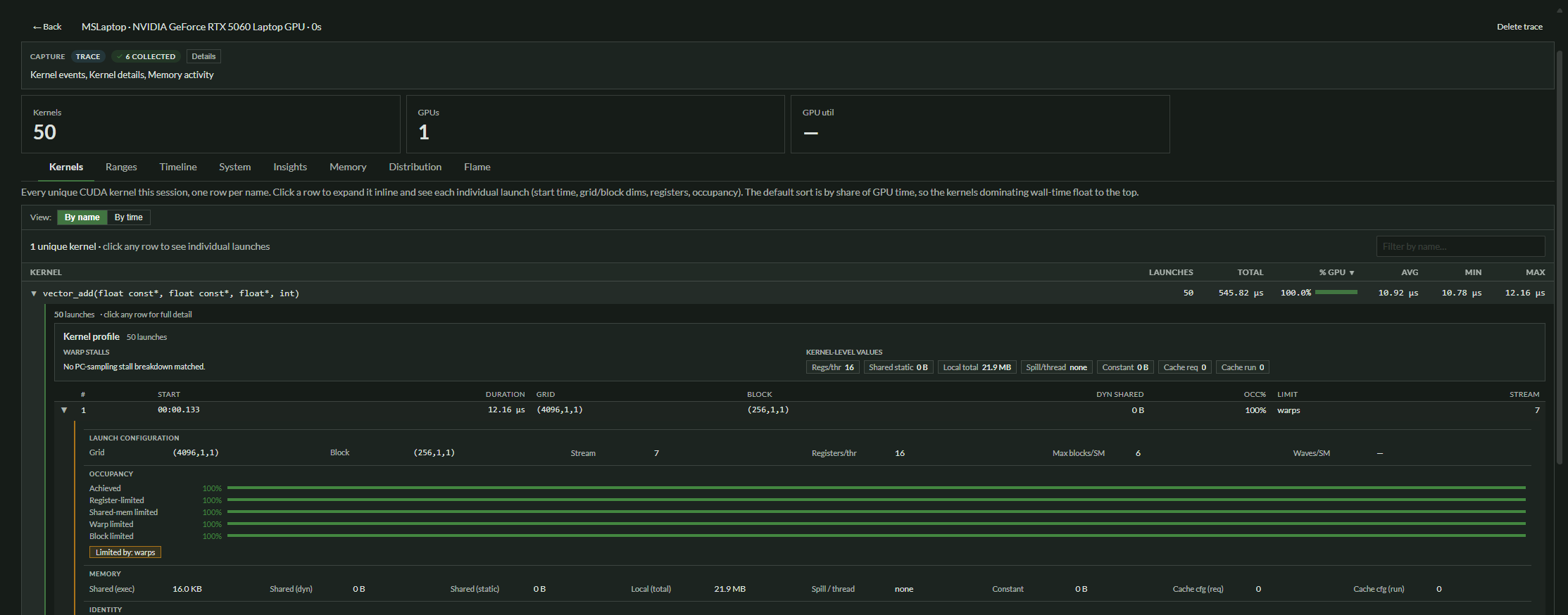Click the Kernels 50 summary card
This screenshot has height=615, width=1568.
tap(211, 125)
